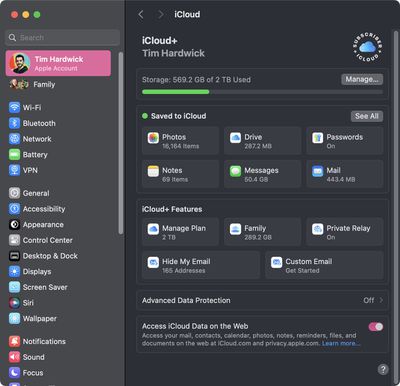Select Tim Hardwick Apple Account

coord(58,63)
